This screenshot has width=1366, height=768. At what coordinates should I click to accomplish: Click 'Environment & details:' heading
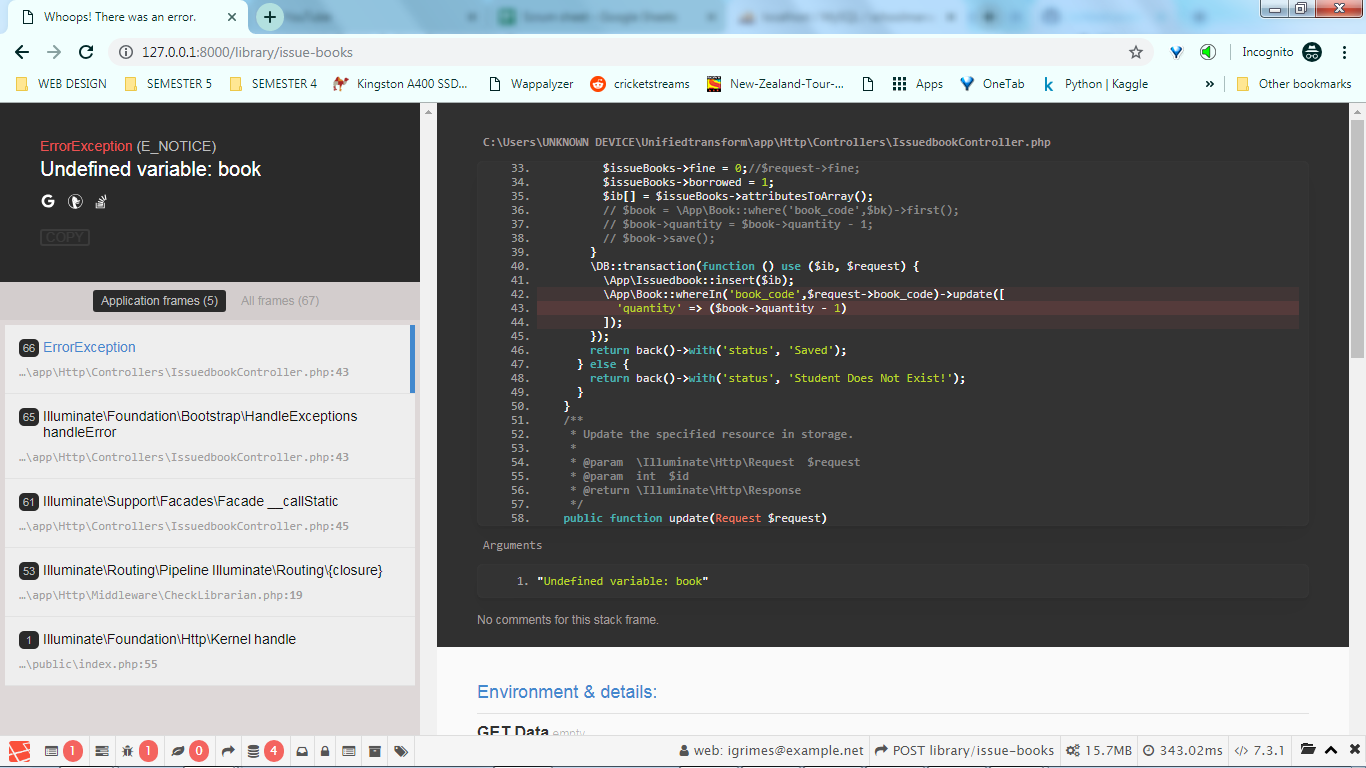click(567, 692)
